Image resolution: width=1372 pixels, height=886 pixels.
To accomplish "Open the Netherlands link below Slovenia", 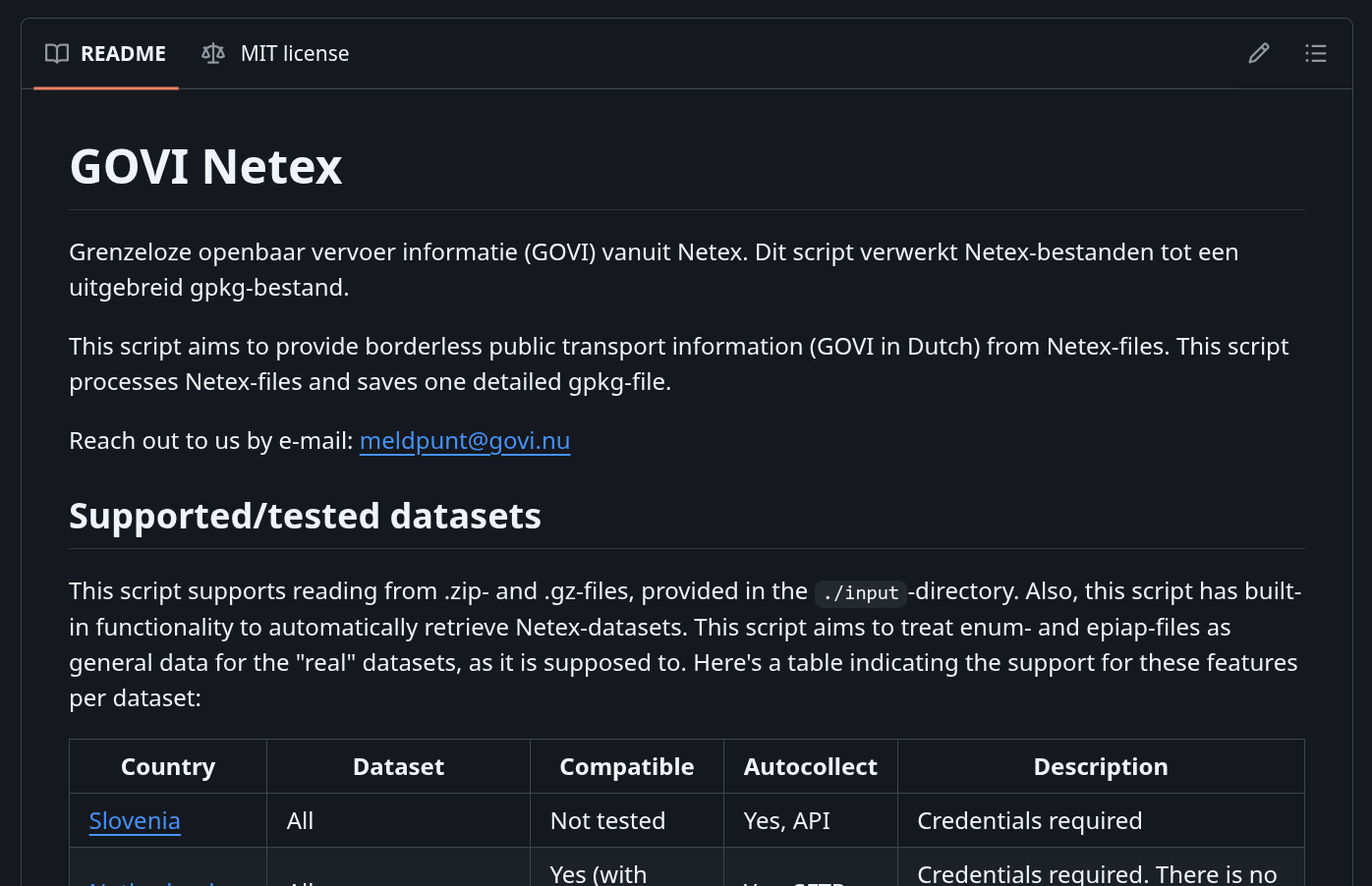I will (x=152, y=881).
